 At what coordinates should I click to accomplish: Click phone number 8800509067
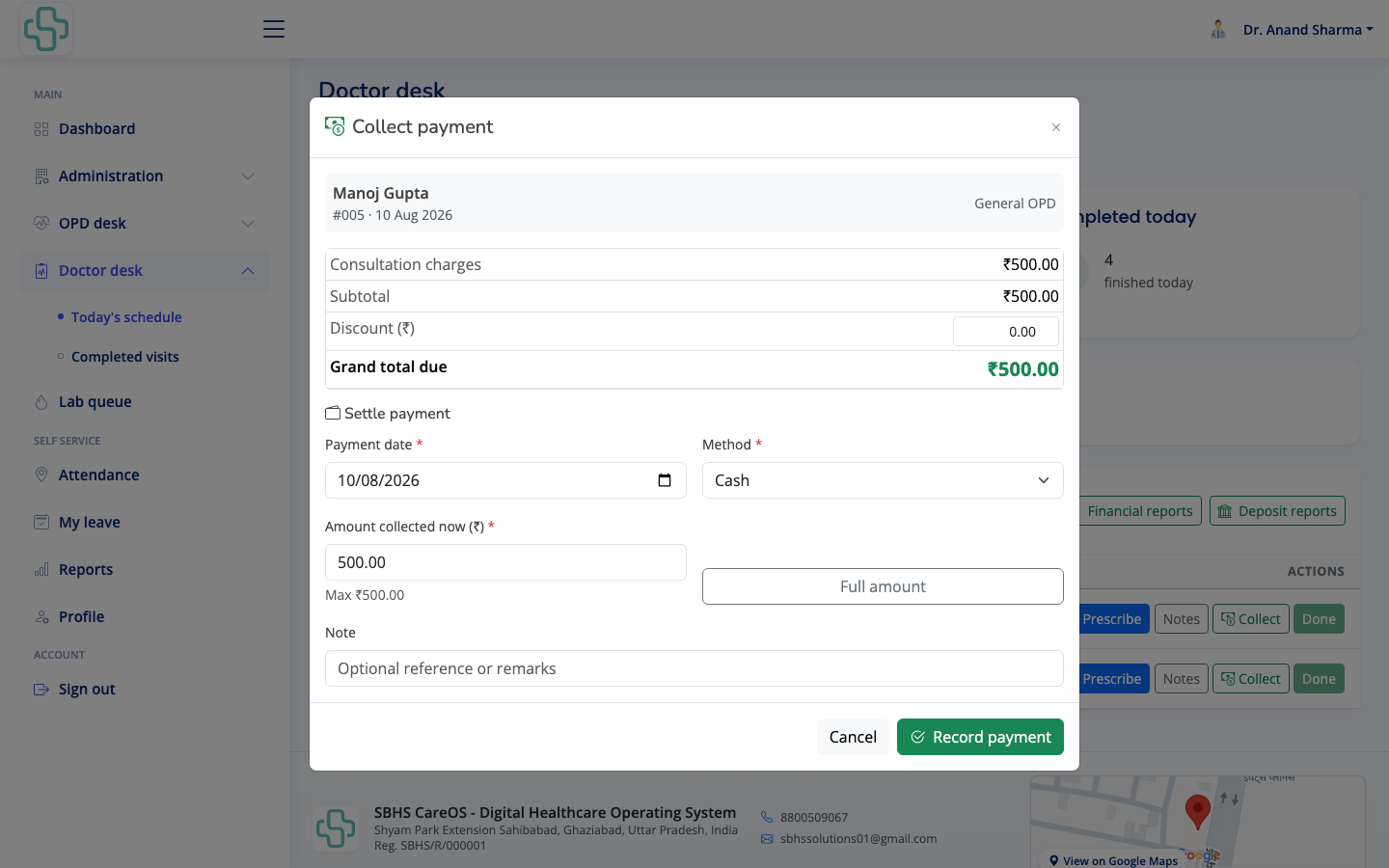point(814,818)
